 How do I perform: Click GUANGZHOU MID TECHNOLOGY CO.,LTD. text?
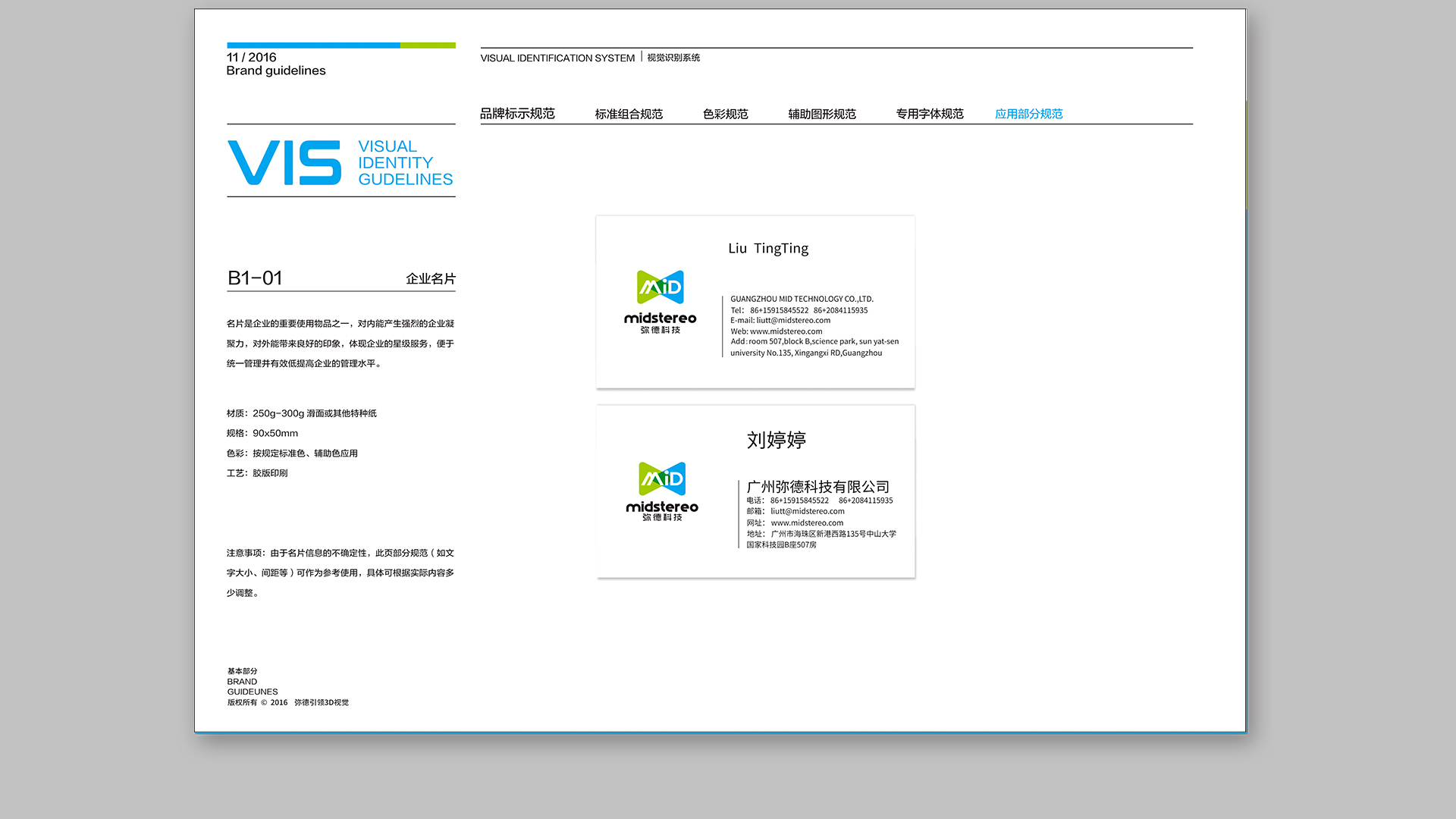[x=802, y=299]
